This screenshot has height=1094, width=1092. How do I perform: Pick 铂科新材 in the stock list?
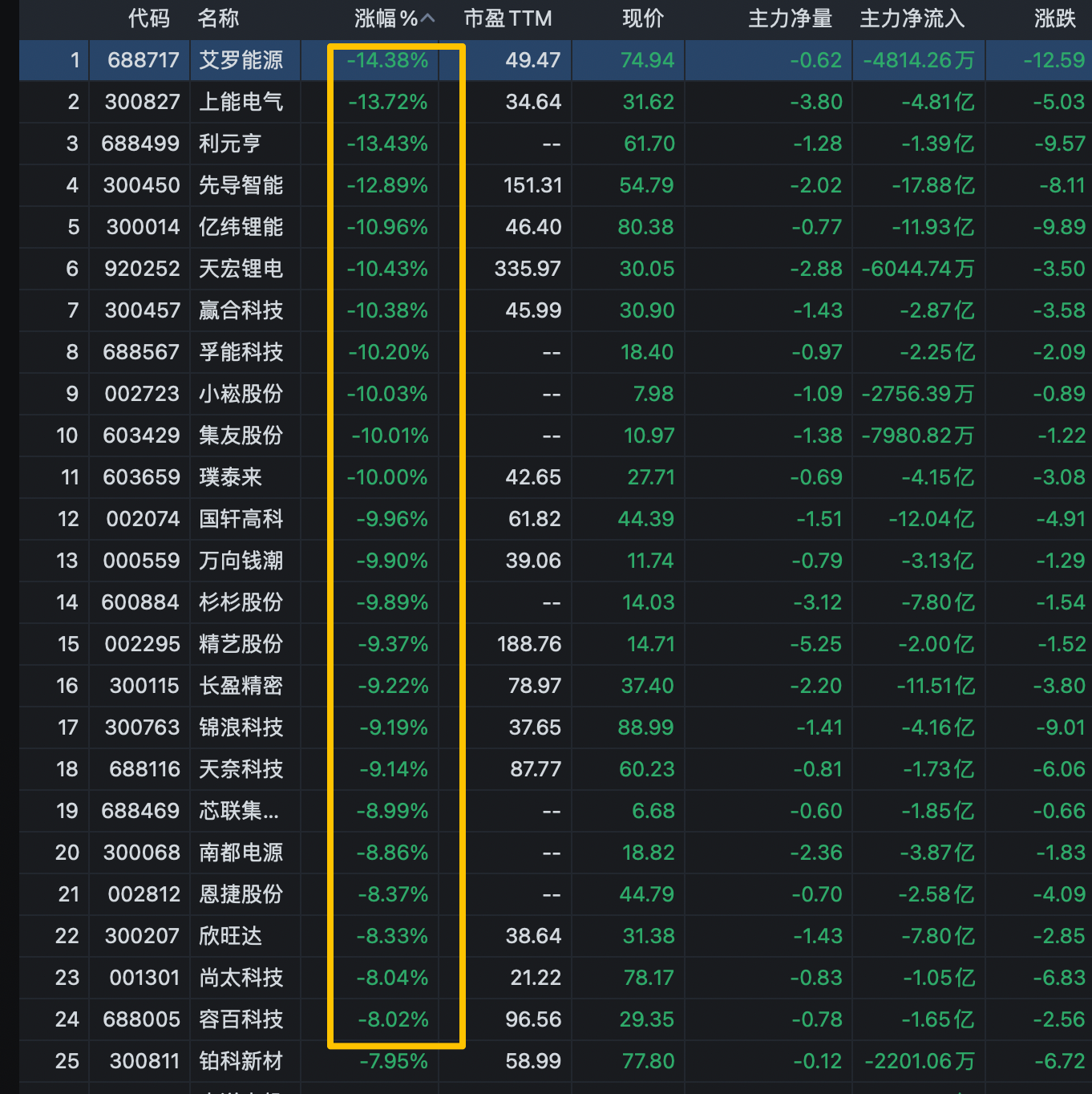pyautogui.click(x=241, y=1061)
